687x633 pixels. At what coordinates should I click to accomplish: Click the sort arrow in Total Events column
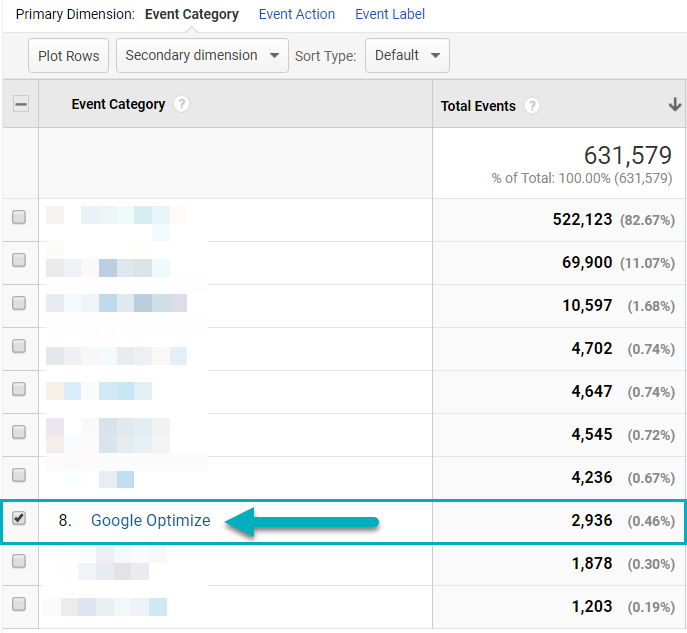(675, 105)
